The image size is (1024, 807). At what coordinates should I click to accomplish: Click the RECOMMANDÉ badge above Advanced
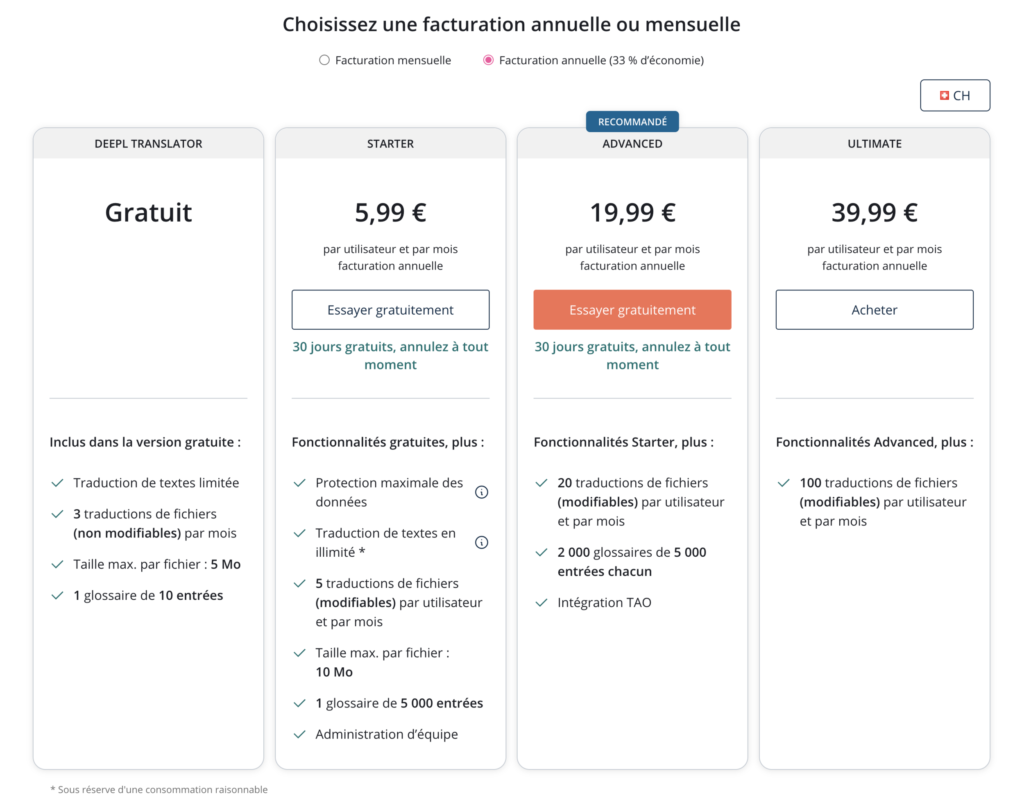pyautogui.click(x=632, y=121)
